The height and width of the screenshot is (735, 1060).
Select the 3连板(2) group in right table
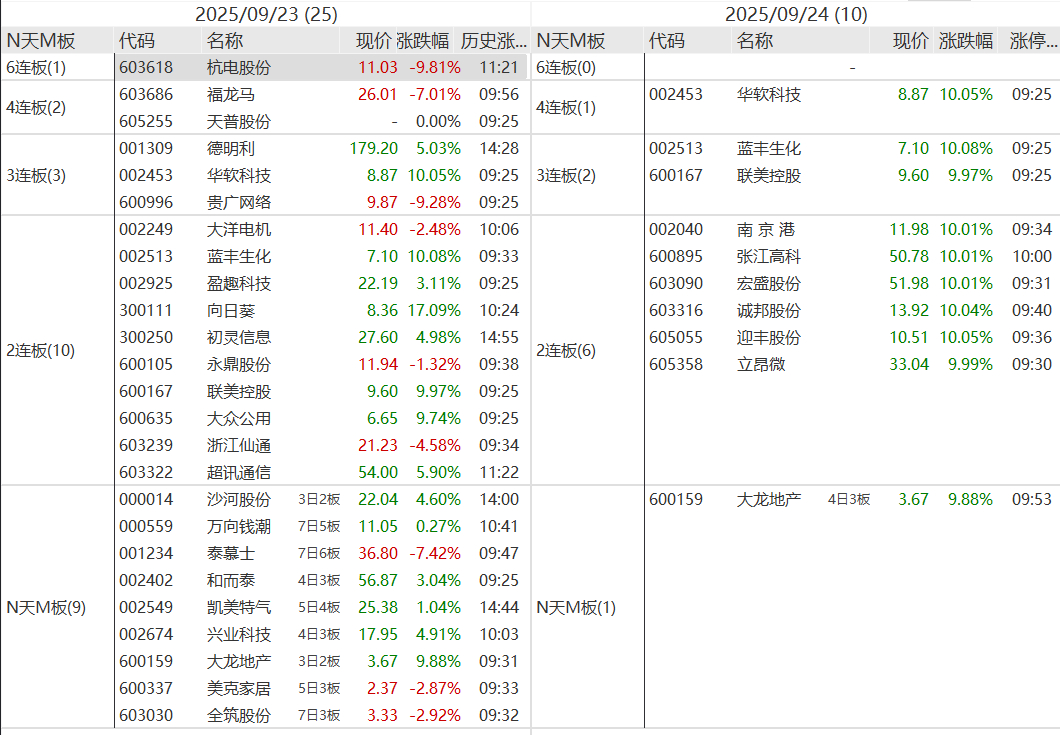coord(567,175)
